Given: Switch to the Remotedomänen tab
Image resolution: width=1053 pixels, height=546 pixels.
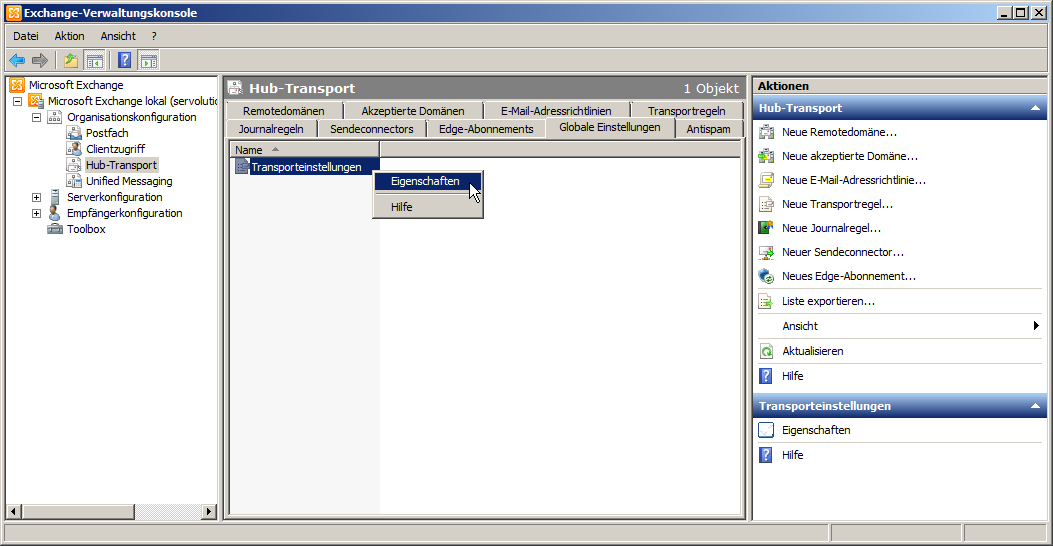Looking at the screenshot, I should point(284,111).
